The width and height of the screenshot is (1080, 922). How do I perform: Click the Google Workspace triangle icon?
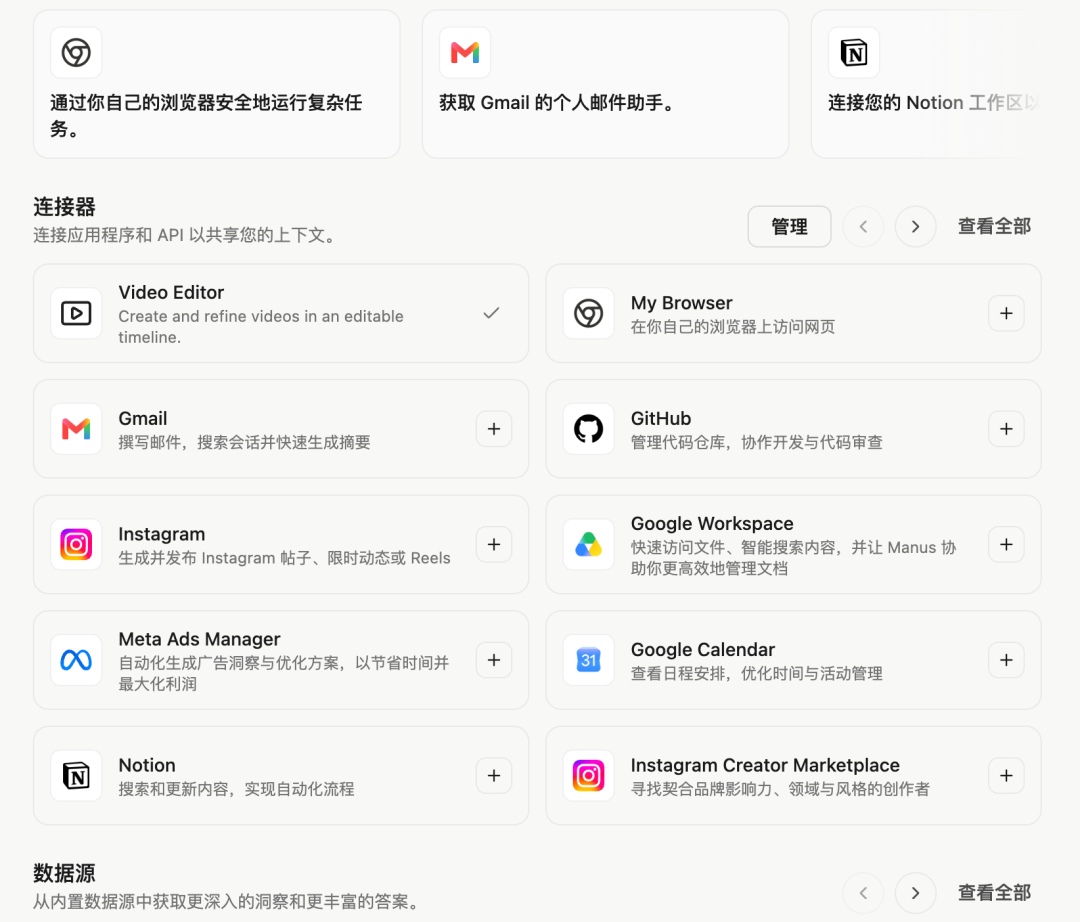point(589,545)
